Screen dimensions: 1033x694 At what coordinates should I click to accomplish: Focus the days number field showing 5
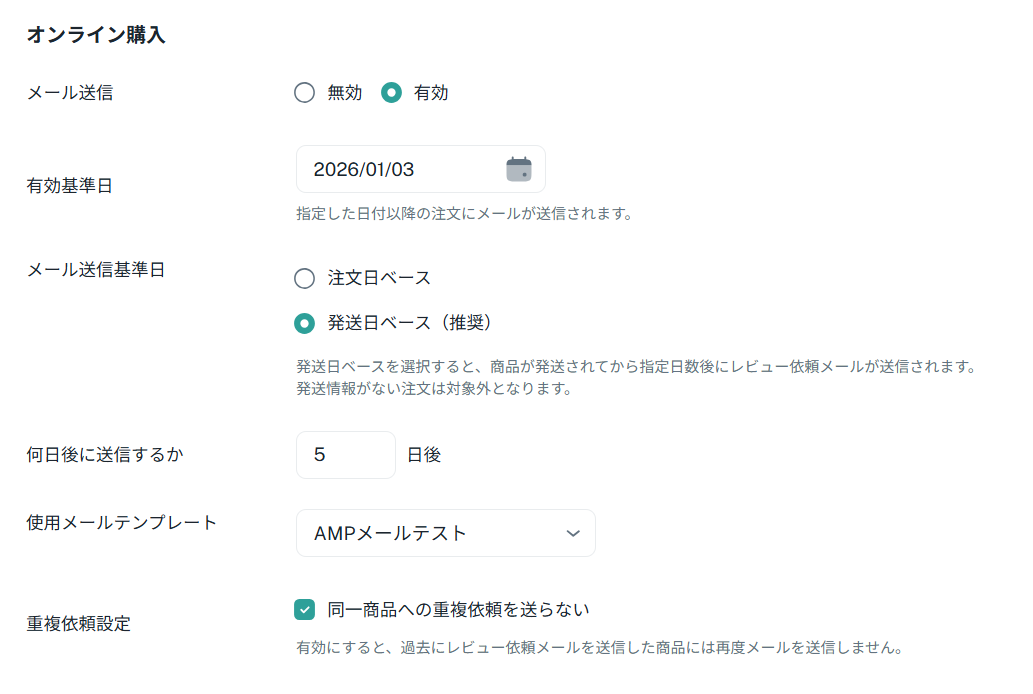[x=345, y=455]
